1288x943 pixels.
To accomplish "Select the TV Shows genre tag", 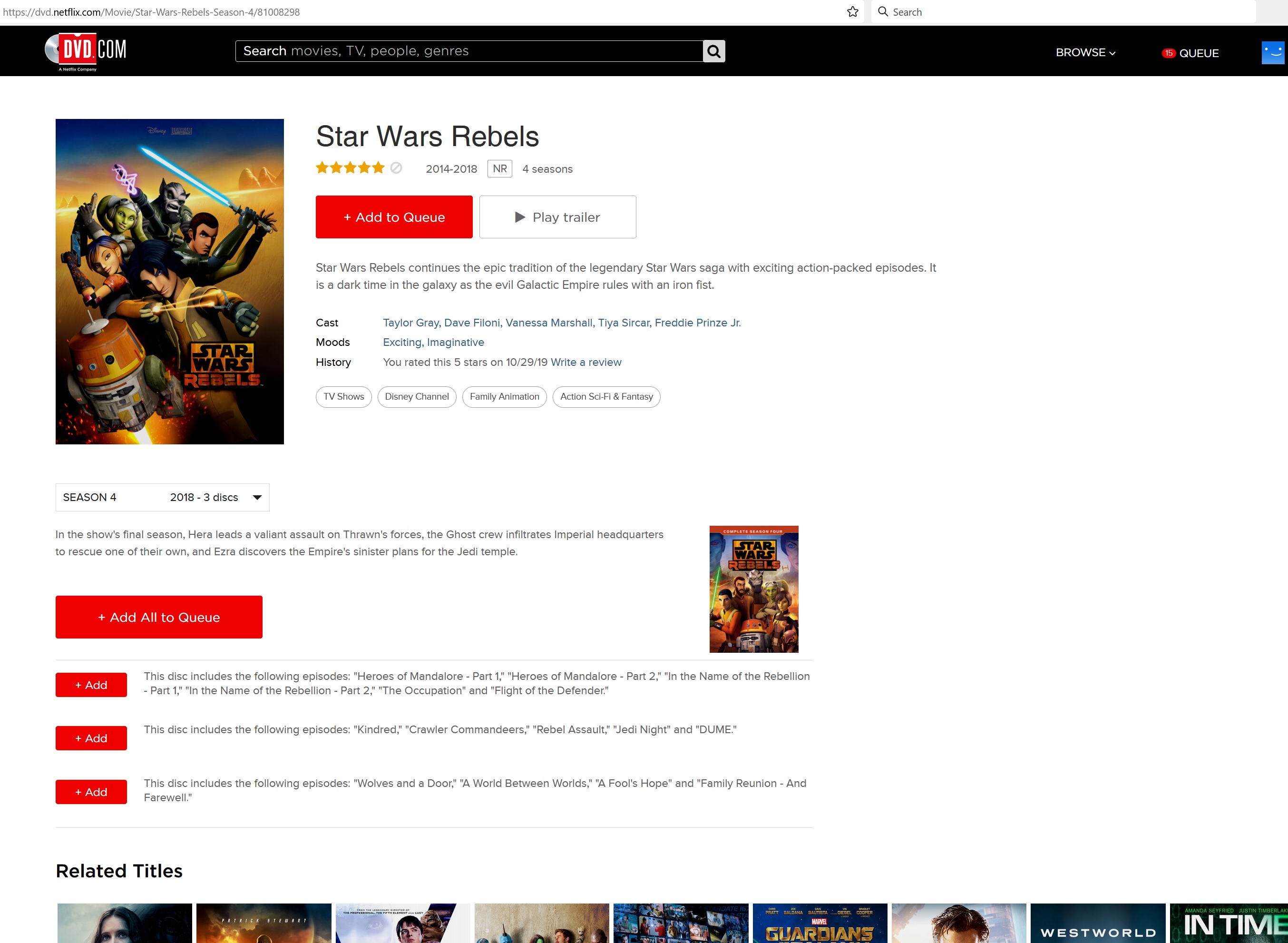I will (343, 397).
